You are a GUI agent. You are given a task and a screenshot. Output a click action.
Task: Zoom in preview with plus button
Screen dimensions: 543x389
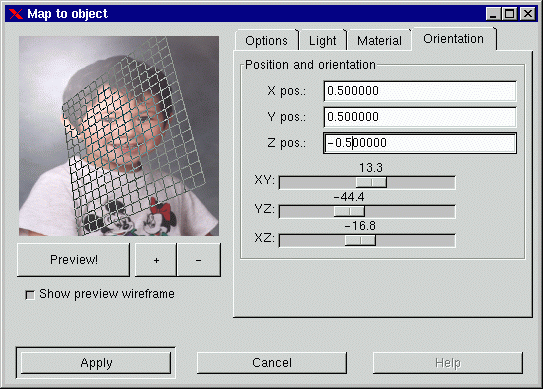tap(156, 260)
